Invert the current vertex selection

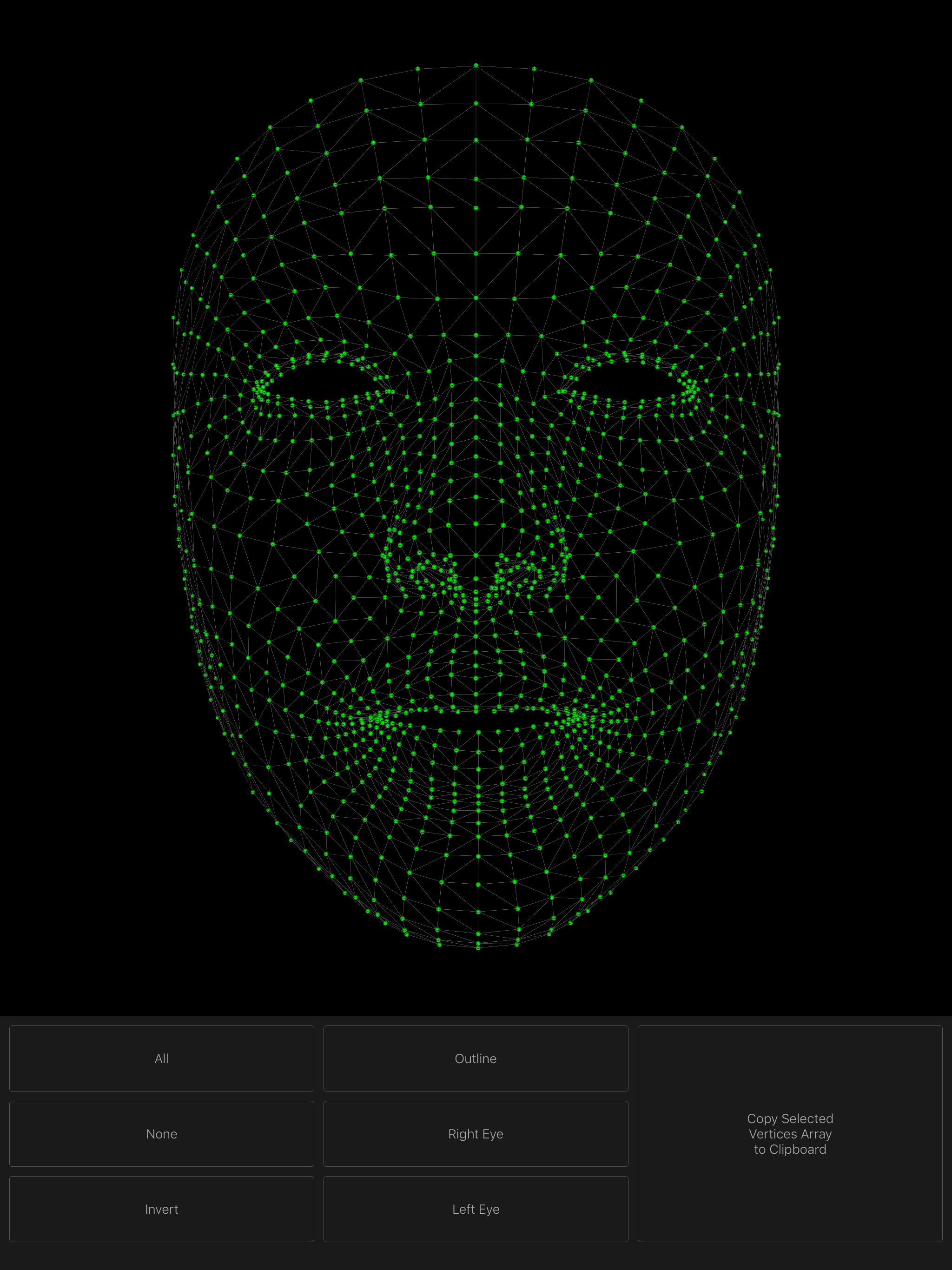point(161,1209)
